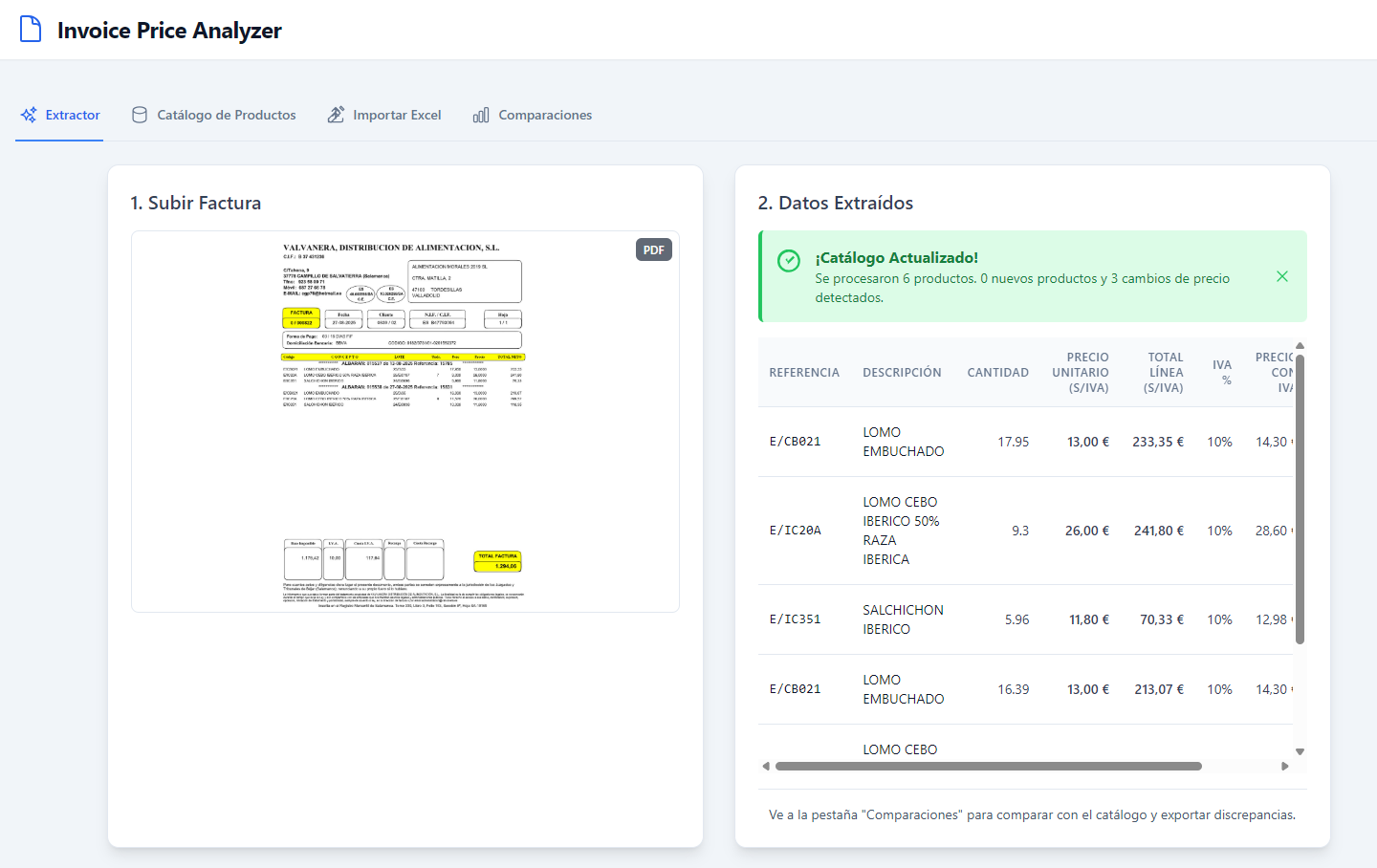Click the Invoice Price Analyzer document icon
The width and height of the screenshot is (1377, 868).
click(x=31, y=30)
